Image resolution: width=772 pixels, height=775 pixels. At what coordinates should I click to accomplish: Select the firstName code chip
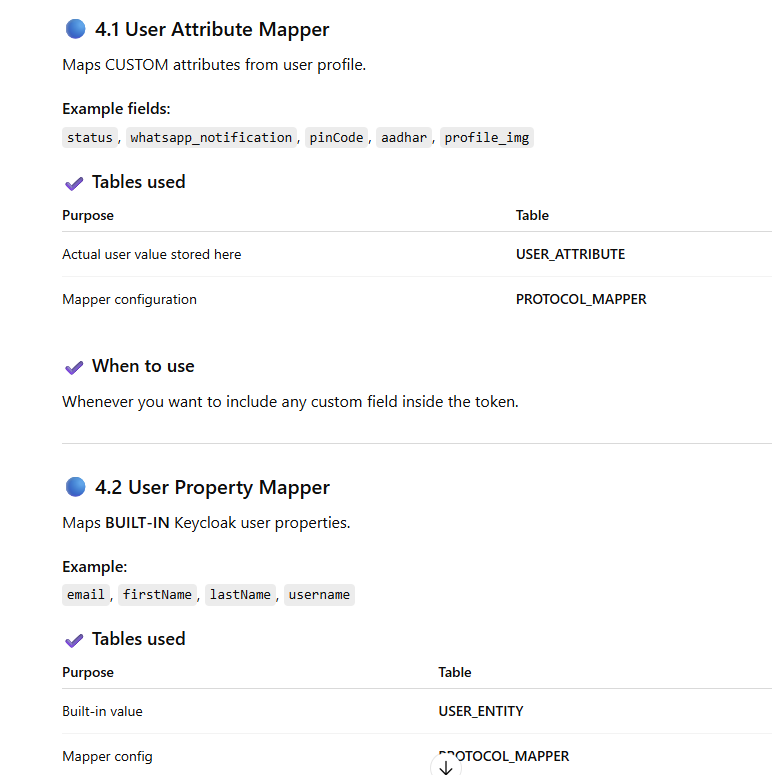(x=158, y=595)
